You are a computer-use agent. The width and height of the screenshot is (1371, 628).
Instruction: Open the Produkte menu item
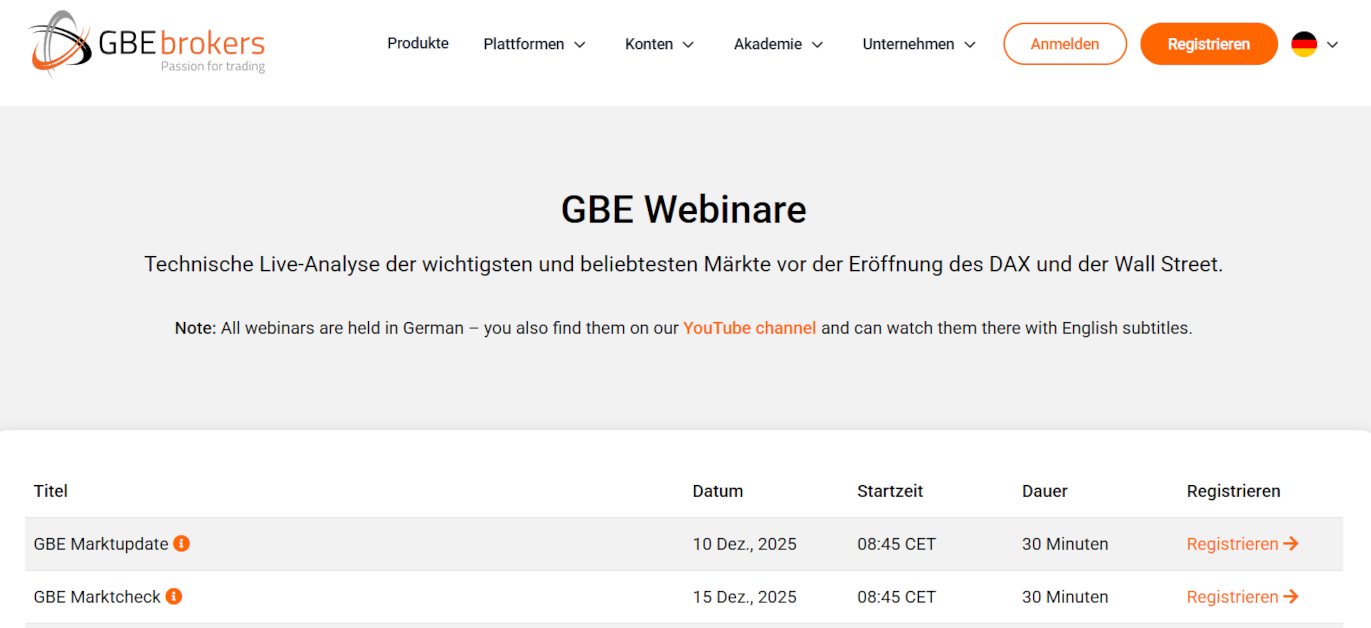[x=418, y=43]
